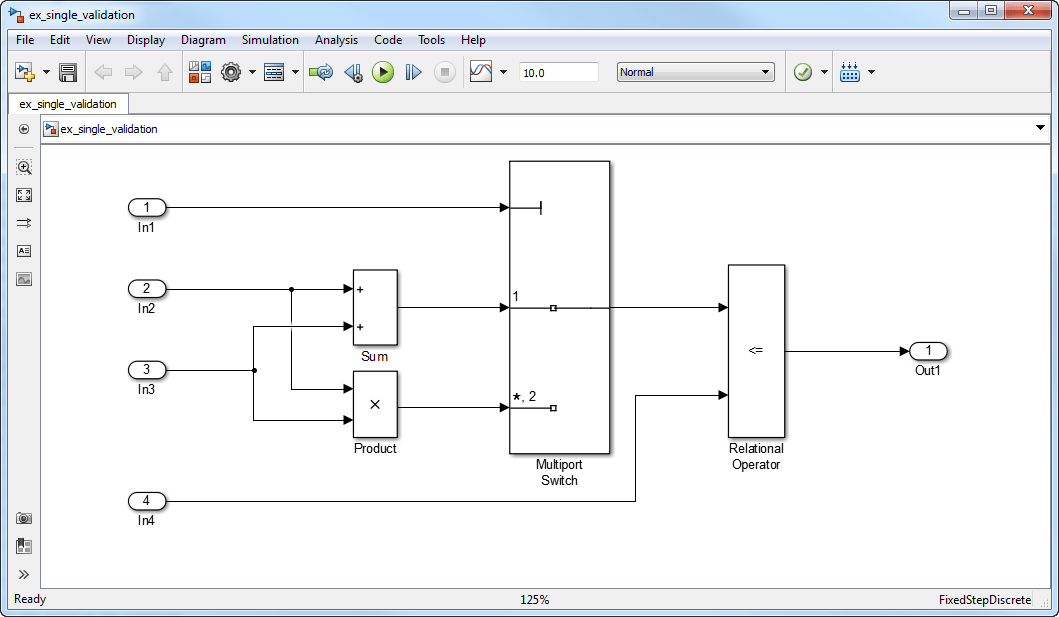
Task: Click the Up to Parent arrow
Action: tap(165, 72)
